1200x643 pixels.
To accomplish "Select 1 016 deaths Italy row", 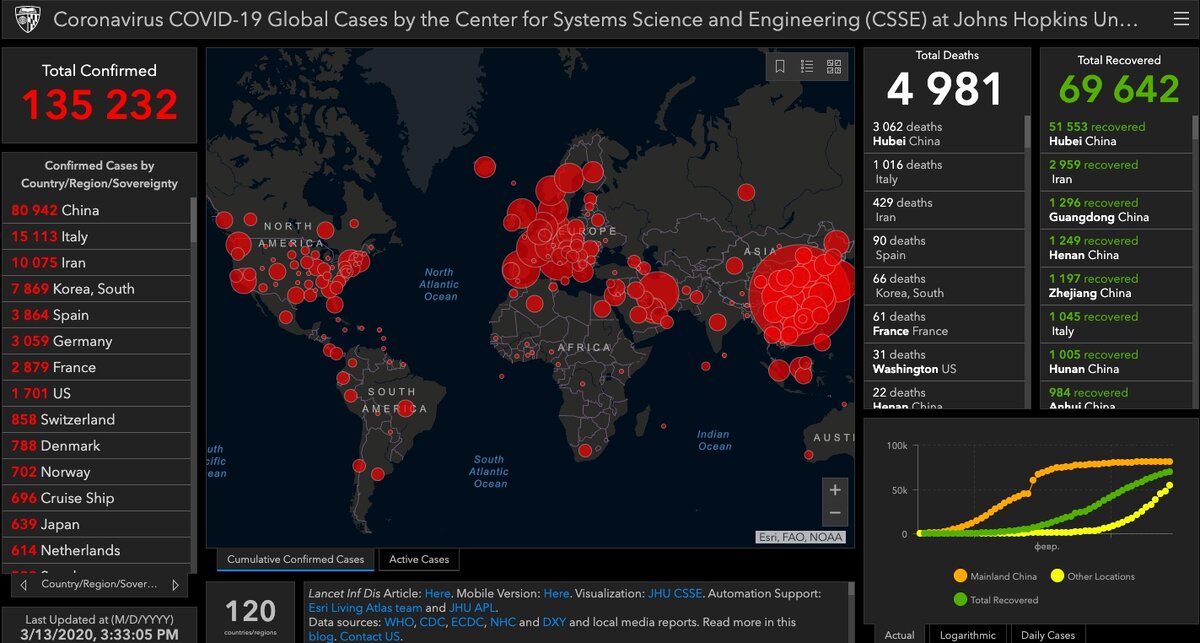I will pos(944,172).
